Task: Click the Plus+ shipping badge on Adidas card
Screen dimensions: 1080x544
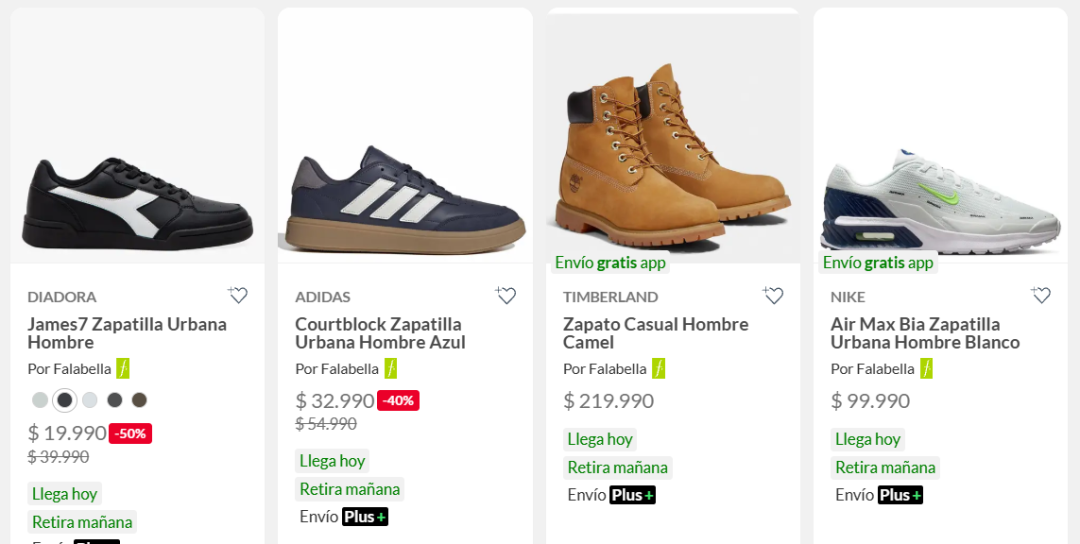Action: 365,516
